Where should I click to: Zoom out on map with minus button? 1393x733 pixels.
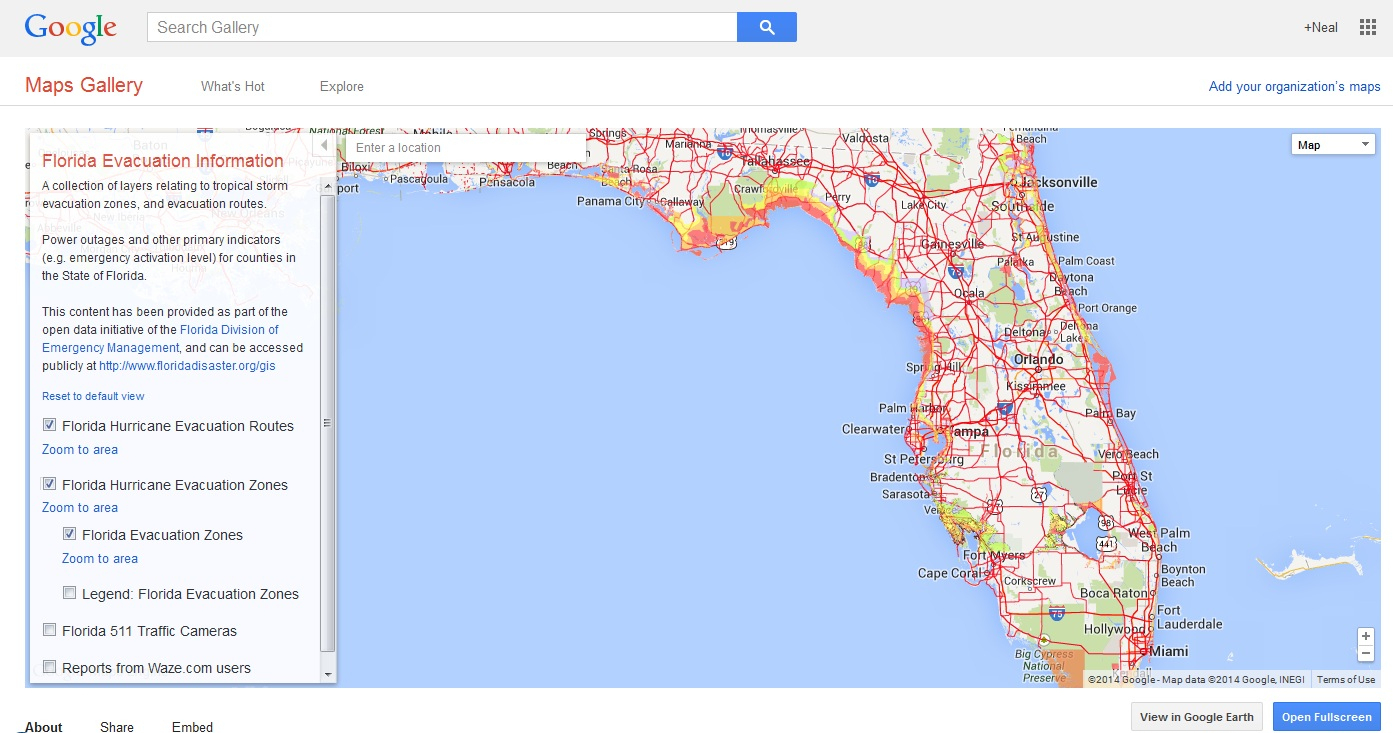(x=1366, y=654)
